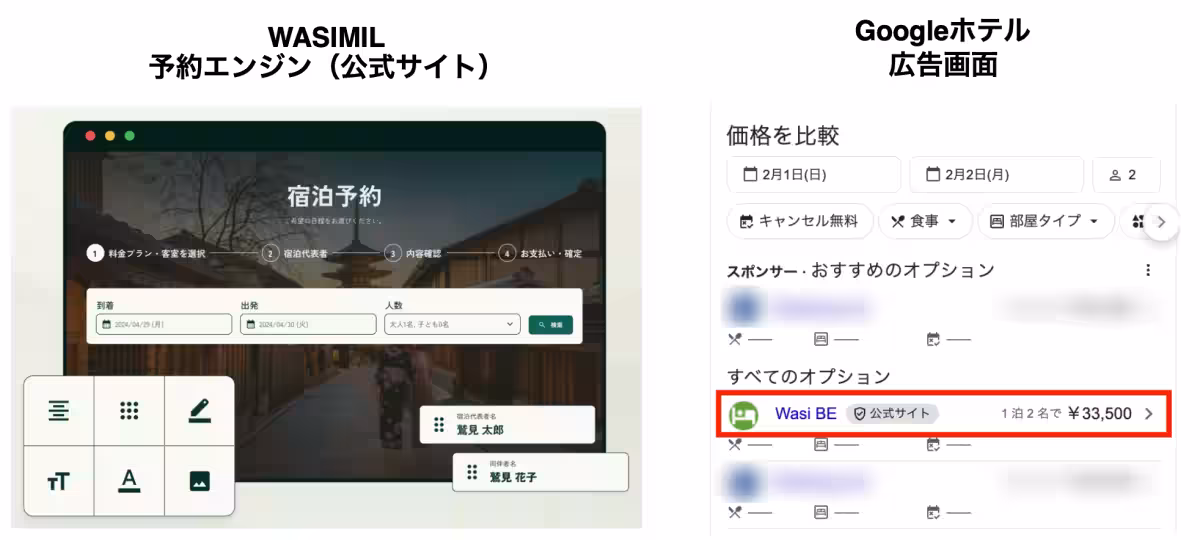Image resolution: width=1200 pixels, height=540 pixels.
Task: Click the red window dot in the booking mockup
Action: [90, 136]
